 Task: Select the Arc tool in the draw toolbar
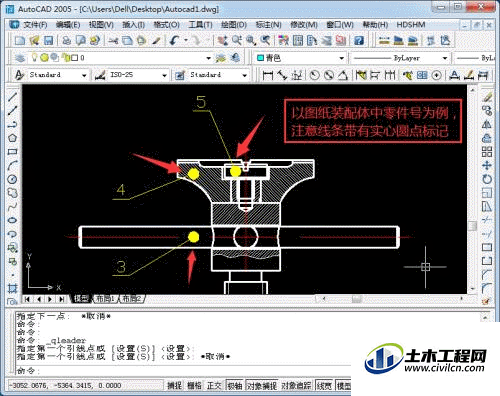12,165
